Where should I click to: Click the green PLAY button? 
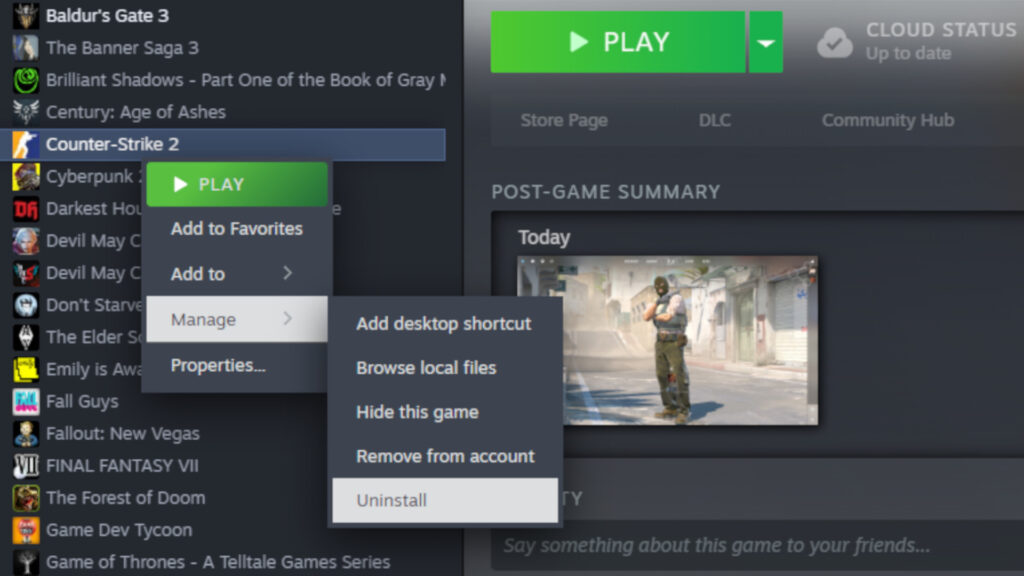[x=617, y=42]
